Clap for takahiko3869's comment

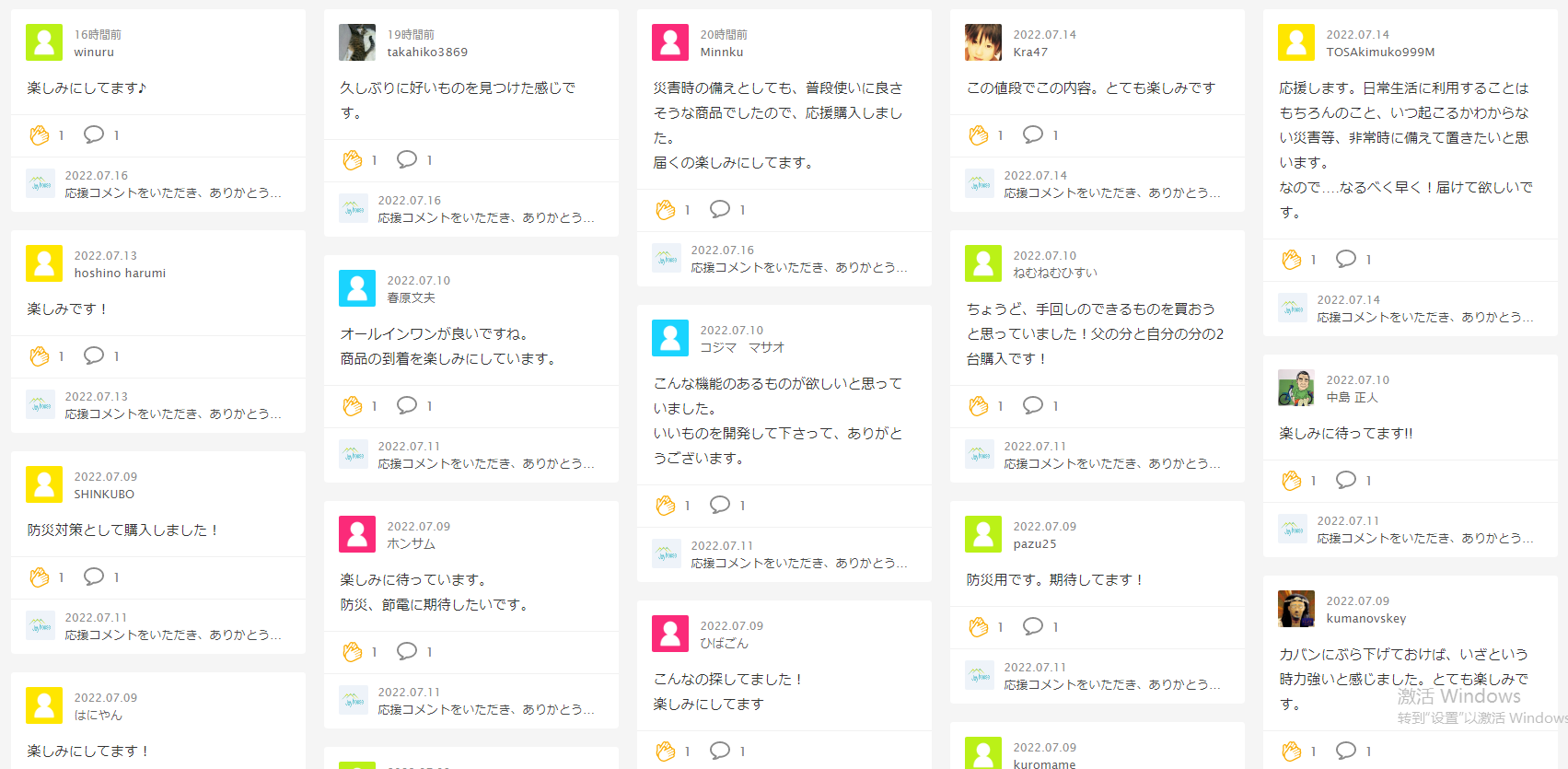tap(353, 160)
